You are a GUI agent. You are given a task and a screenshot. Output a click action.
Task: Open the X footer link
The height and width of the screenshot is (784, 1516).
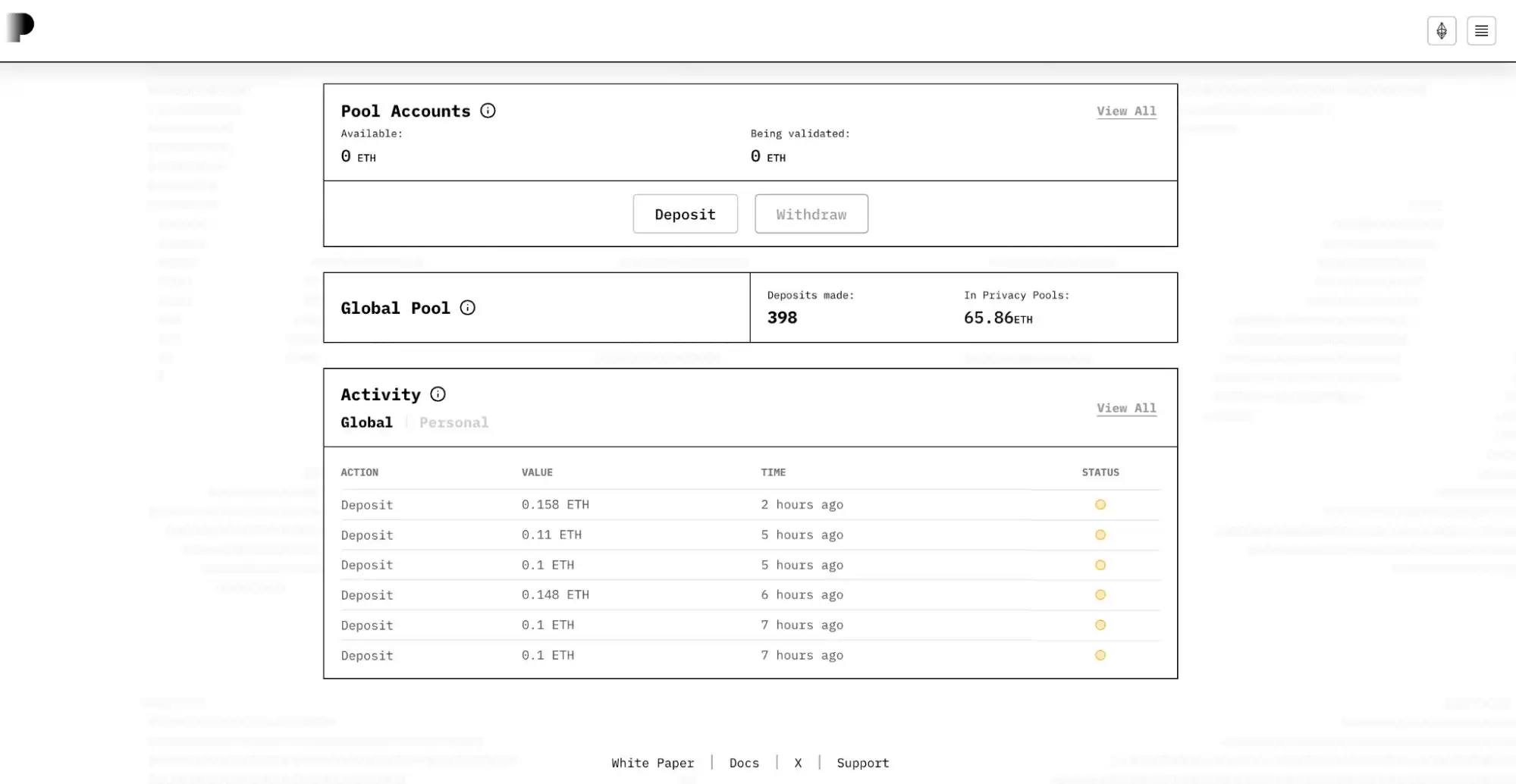click(797, 763)
